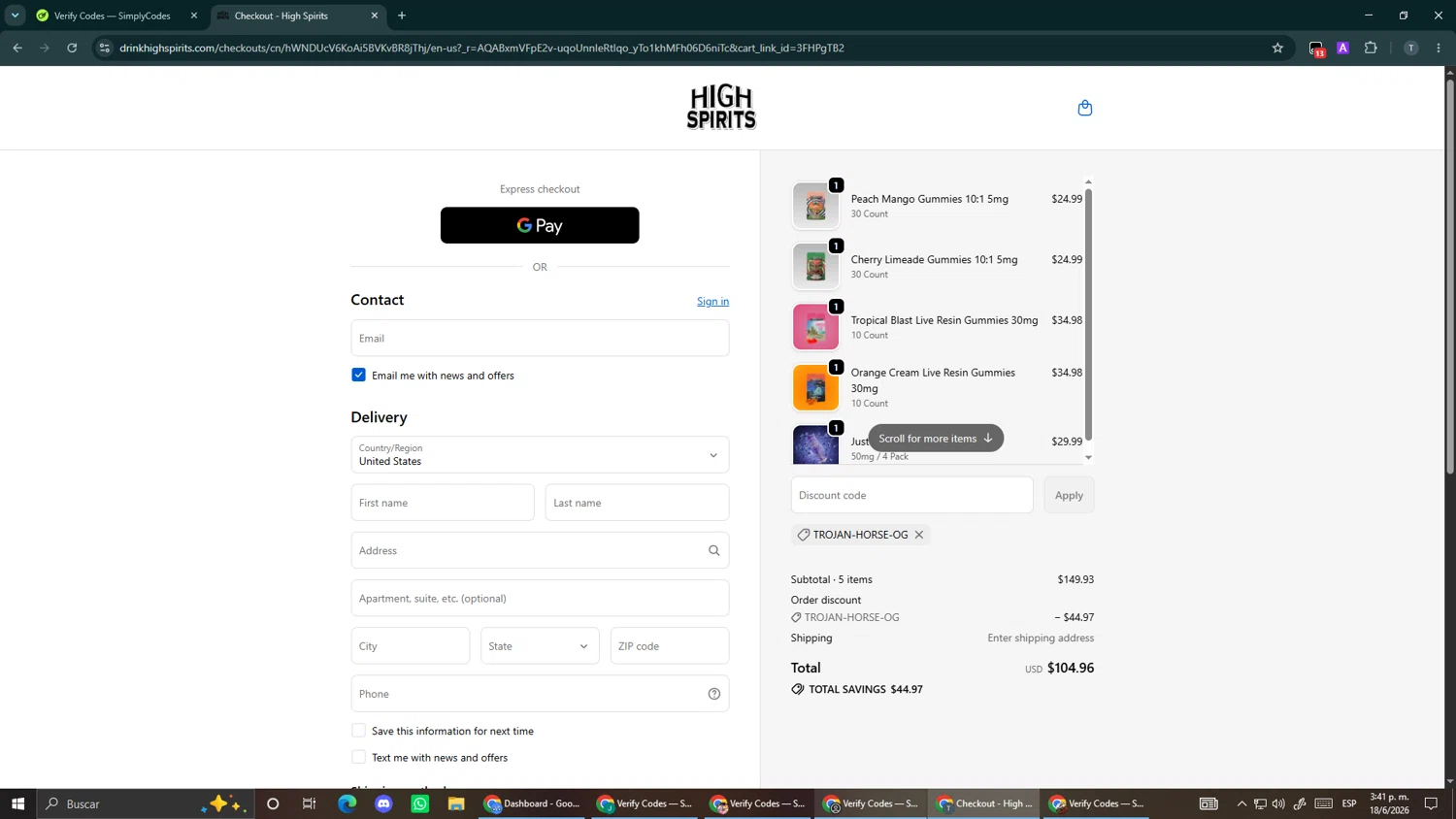Open the extension with the 13 badge
The width and height of the screenshot is (1456, 819).
(1316, 49)
